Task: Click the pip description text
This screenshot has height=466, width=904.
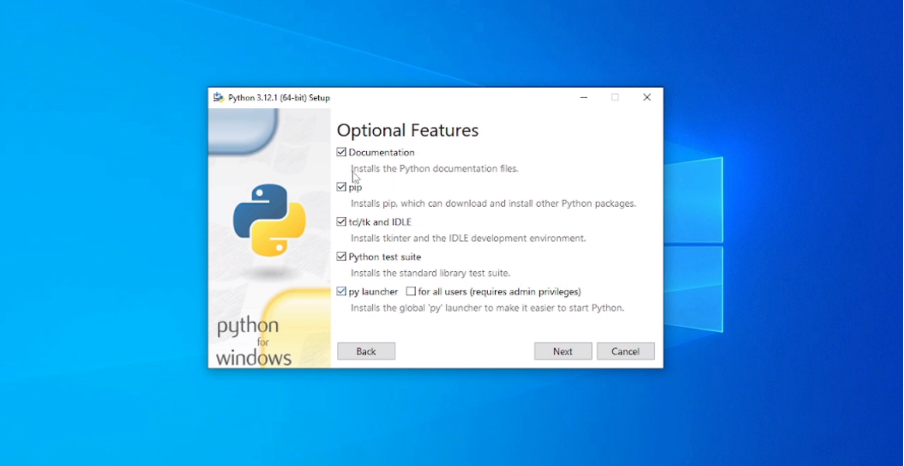Action: [494, 204]
